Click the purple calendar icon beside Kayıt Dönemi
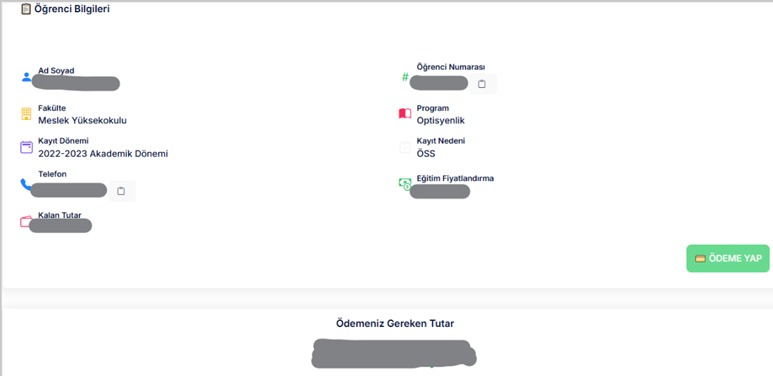Image resolution: width=773 pixels, height=376 pixels. coord(26,147)
